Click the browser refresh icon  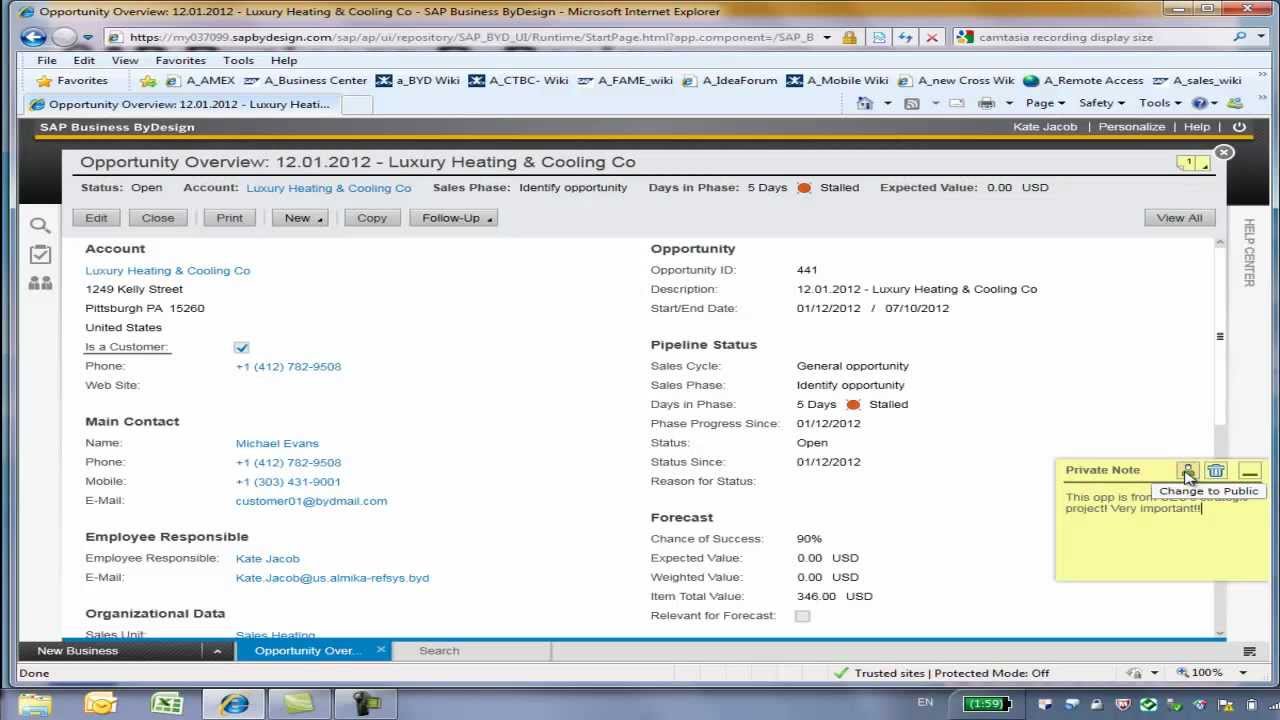(x=905, y=37)
